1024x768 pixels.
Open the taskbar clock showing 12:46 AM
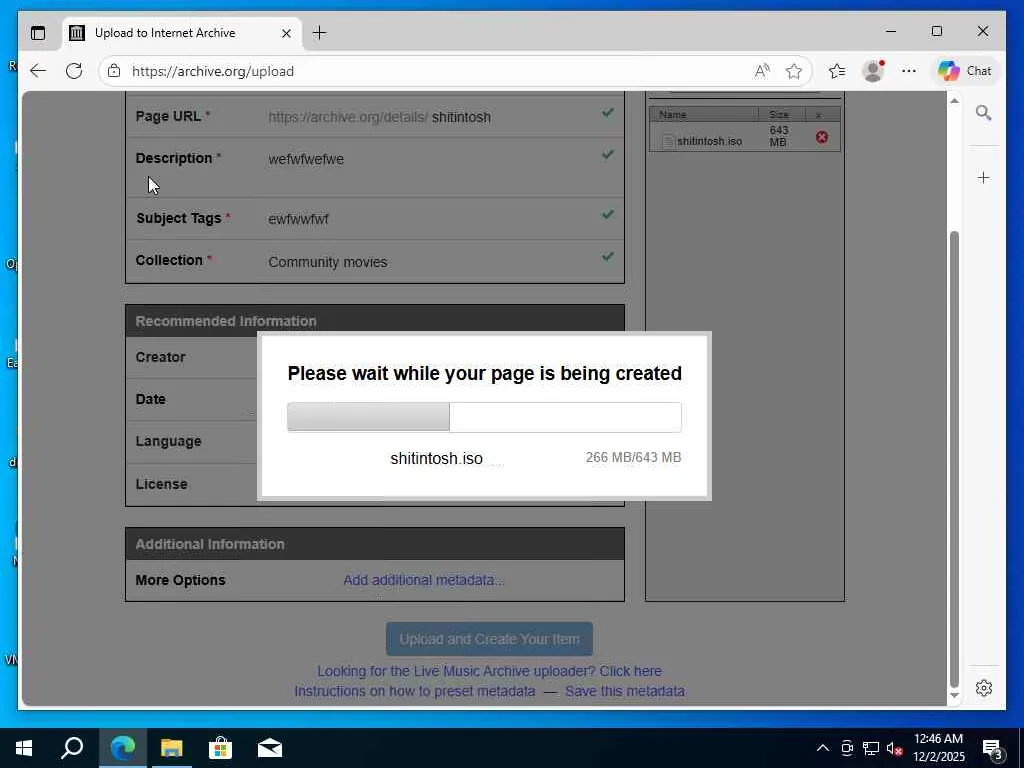(x=938, y=748)
